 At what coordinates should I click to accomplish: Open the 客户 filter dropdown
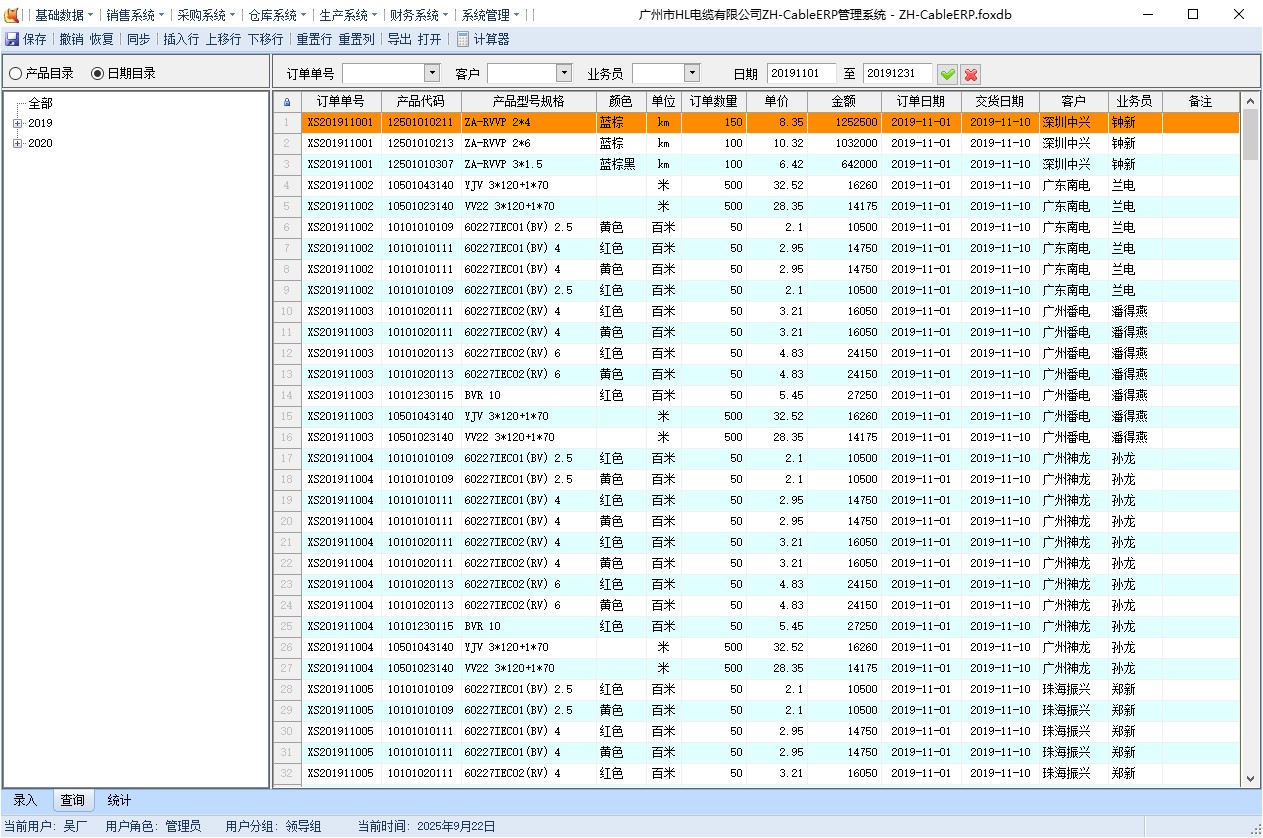[x=564, y=73]
